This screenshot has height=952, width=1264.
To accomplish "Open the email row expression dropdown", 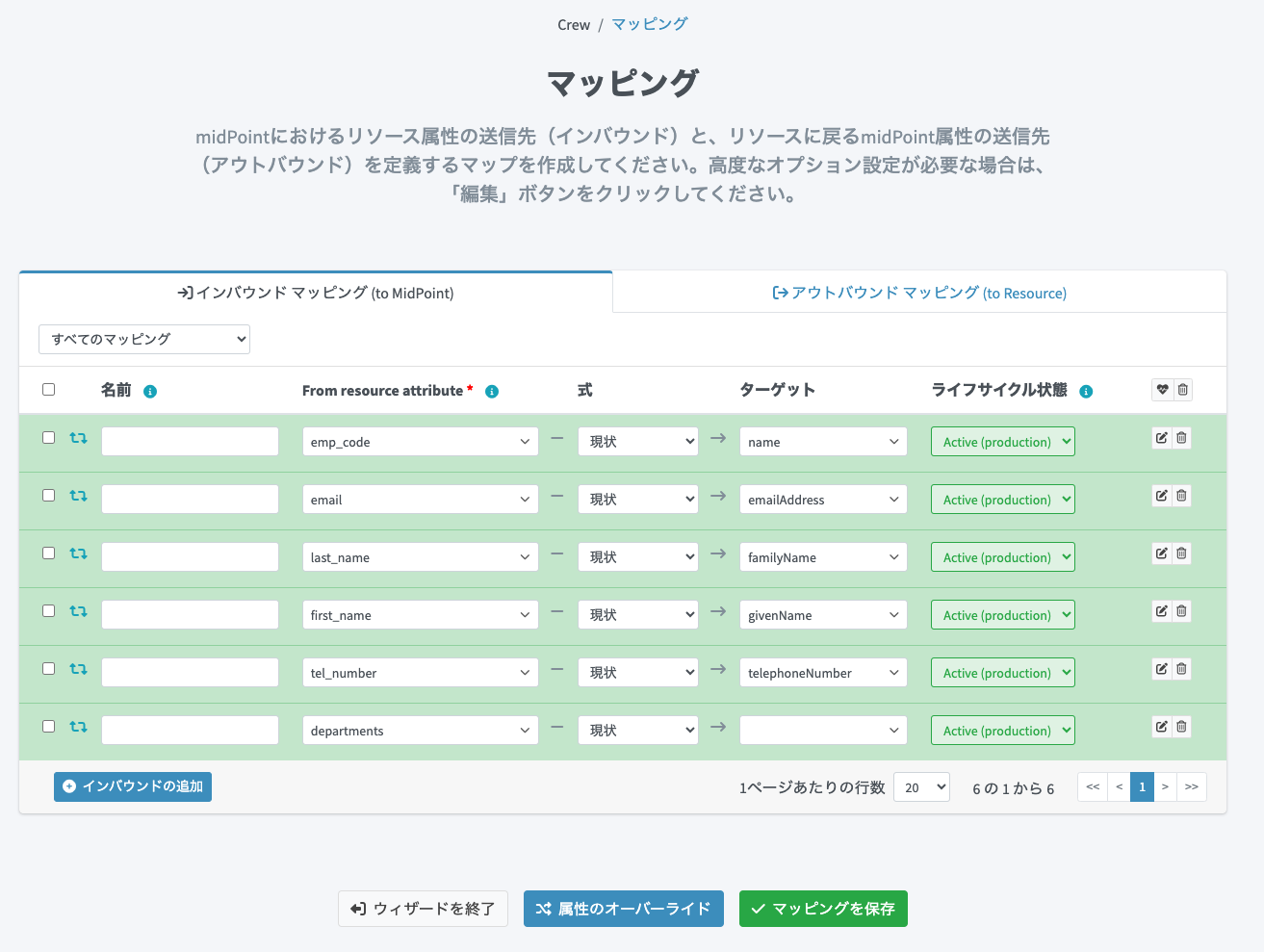I will point(638,500).
